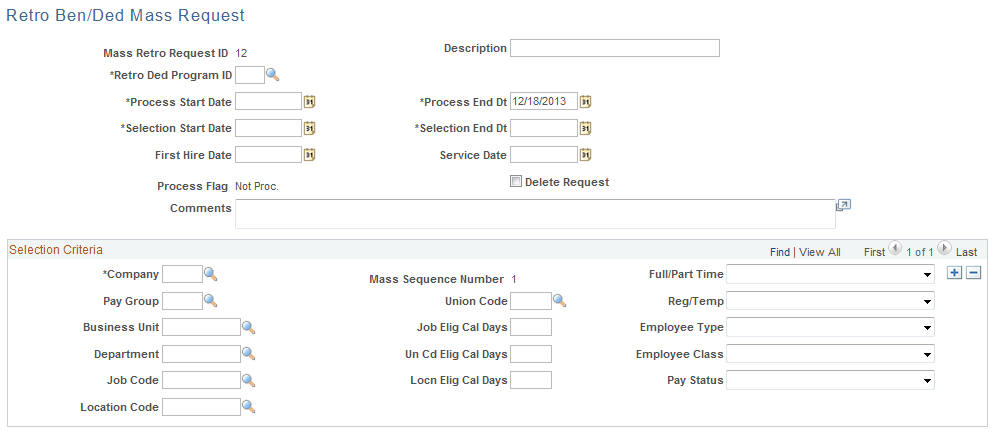The image size is (994, 432).
Task: Expand the Full/Part Time dropdown
Action: (x=830, y=274)
